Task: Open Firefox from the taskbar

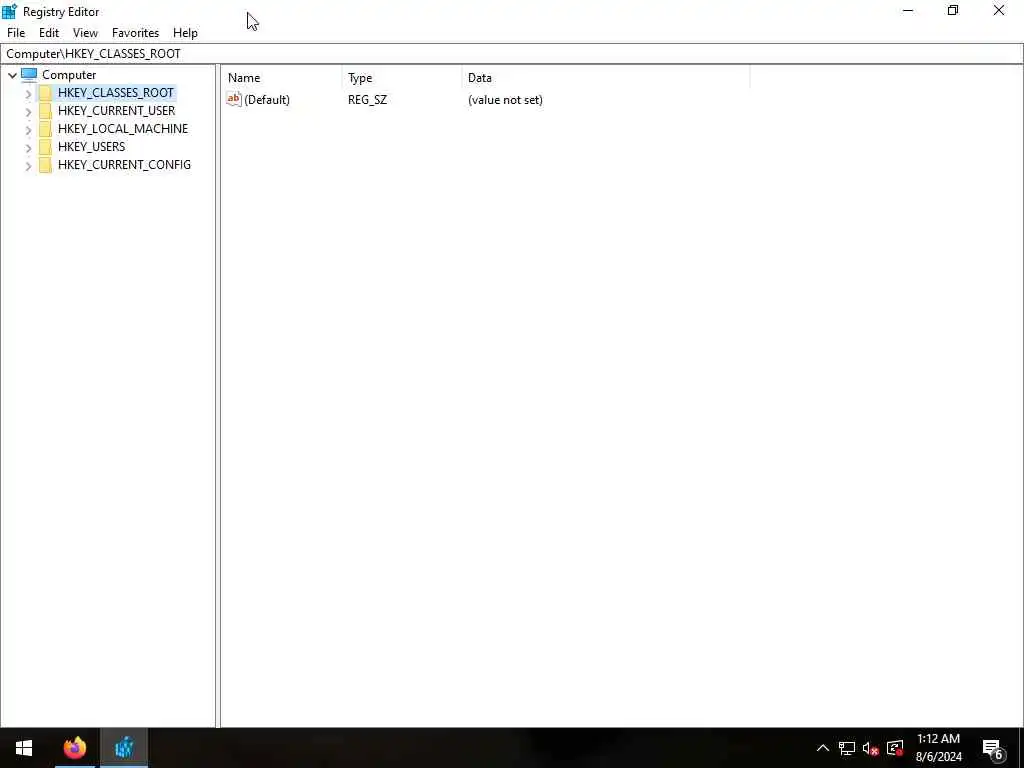Action: pos(75,748)
